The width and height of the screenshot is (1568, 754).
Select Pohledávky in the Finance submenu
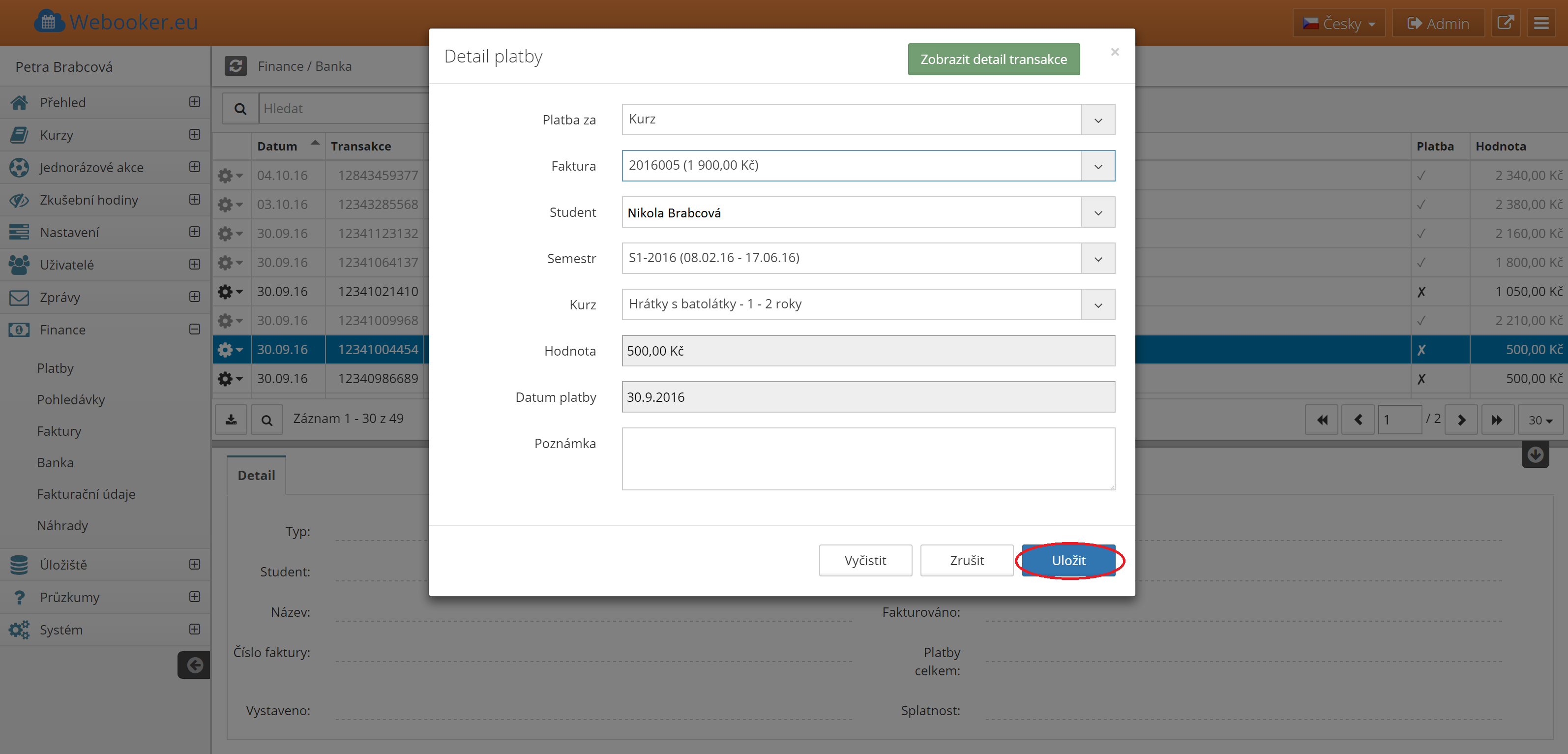coord(71,399)
